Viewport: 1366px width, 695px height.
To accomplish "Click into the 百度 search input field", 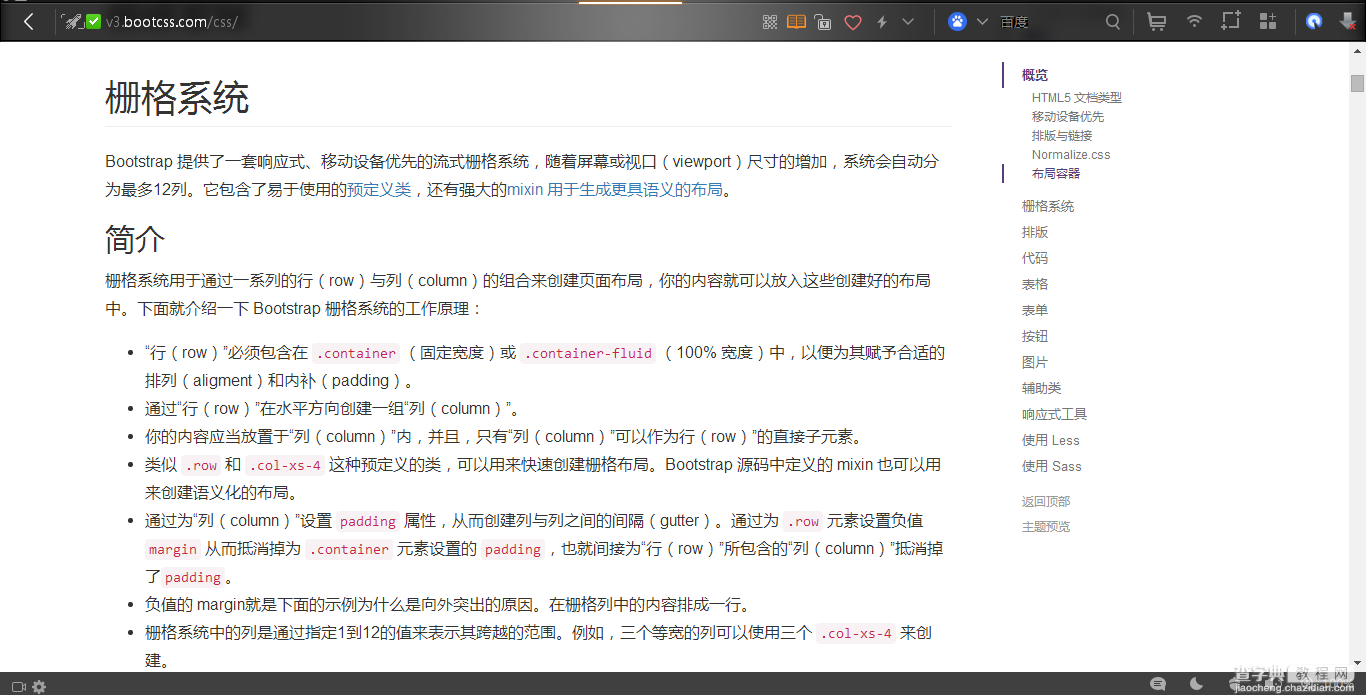I will (x=1048, y=22).
